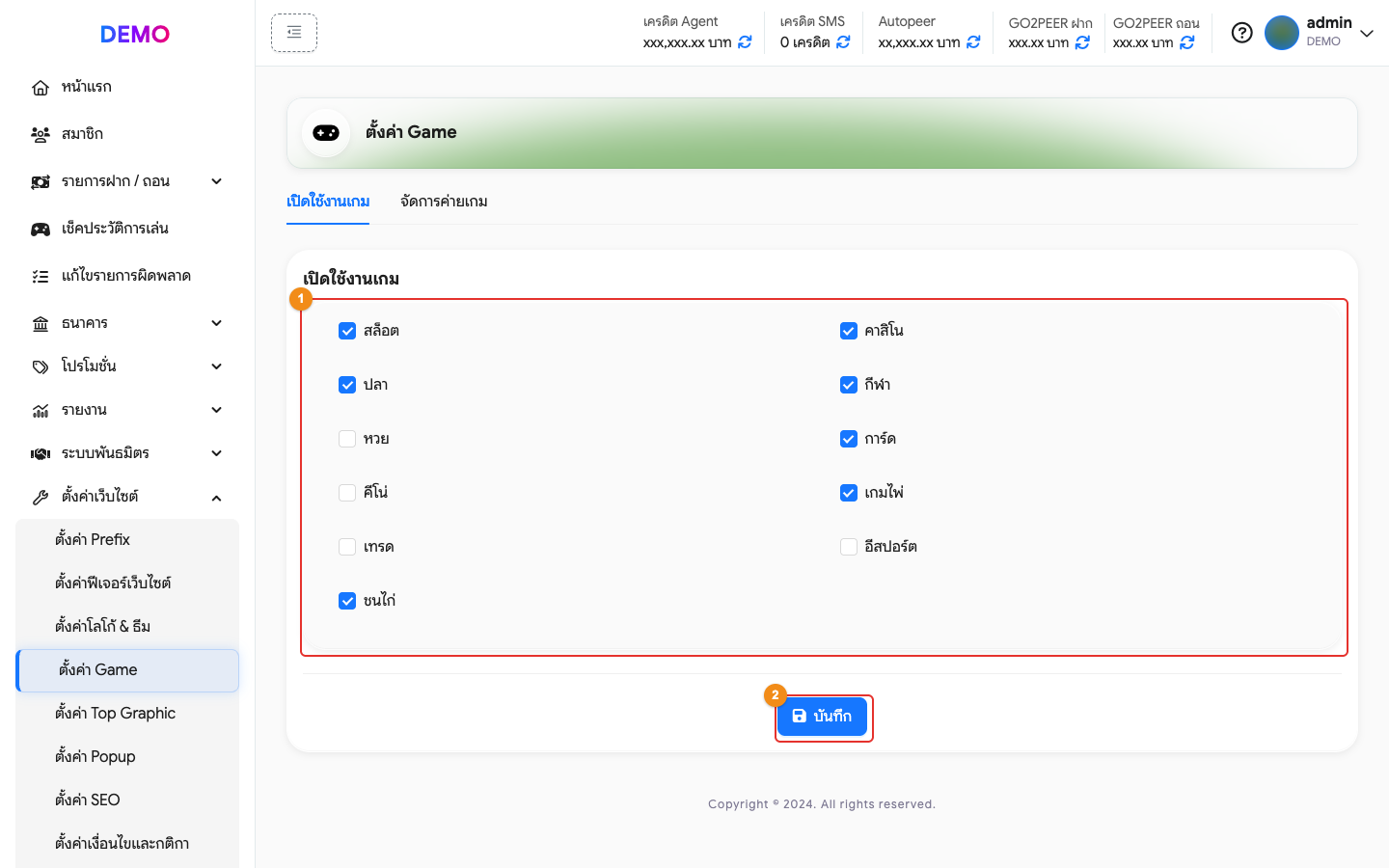Click the chart icon beside รายงาน
Screen dimensions: 1389x868
pos(41,410)
